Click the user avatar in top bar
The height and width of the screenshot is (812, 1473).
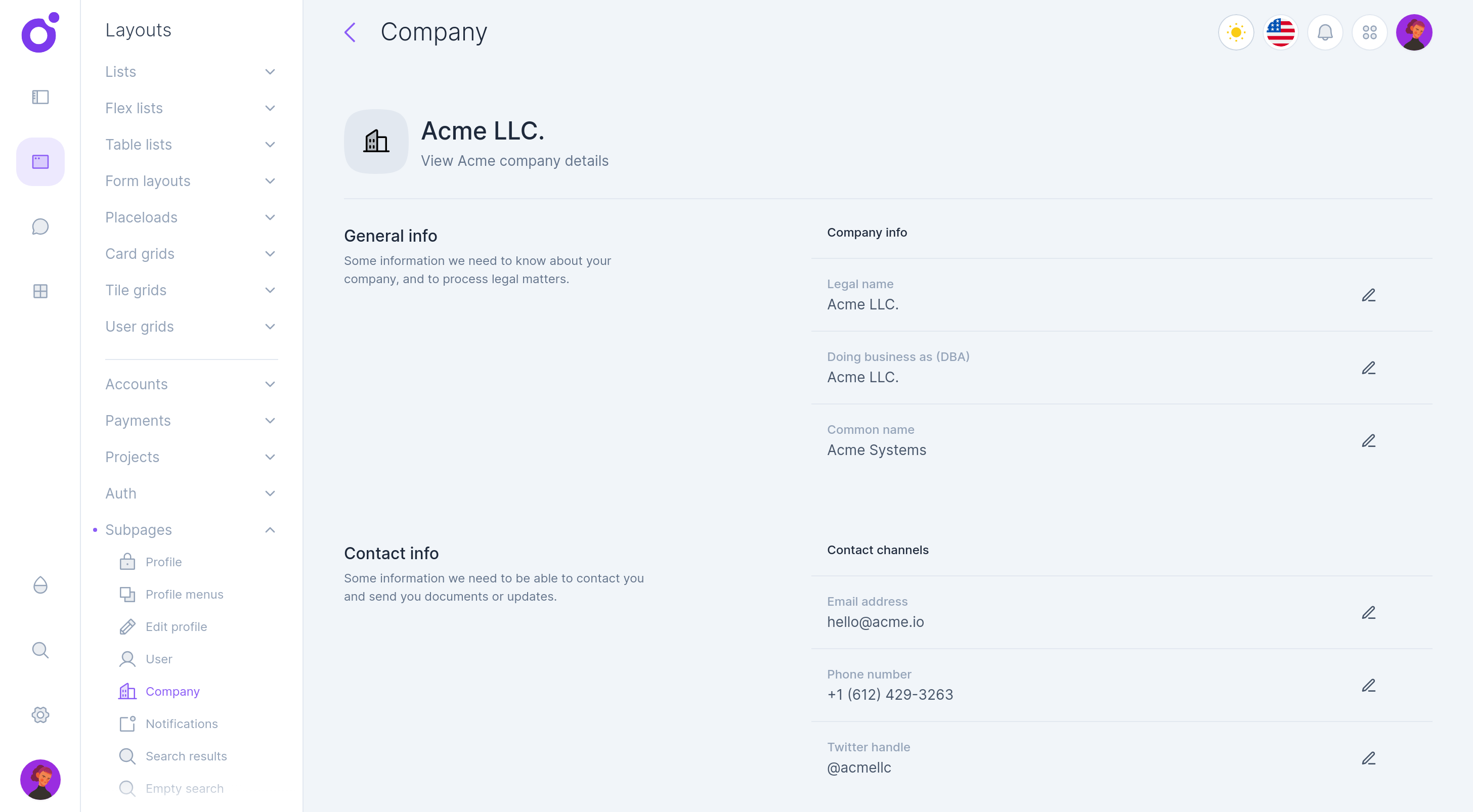tap(1413, 32)
